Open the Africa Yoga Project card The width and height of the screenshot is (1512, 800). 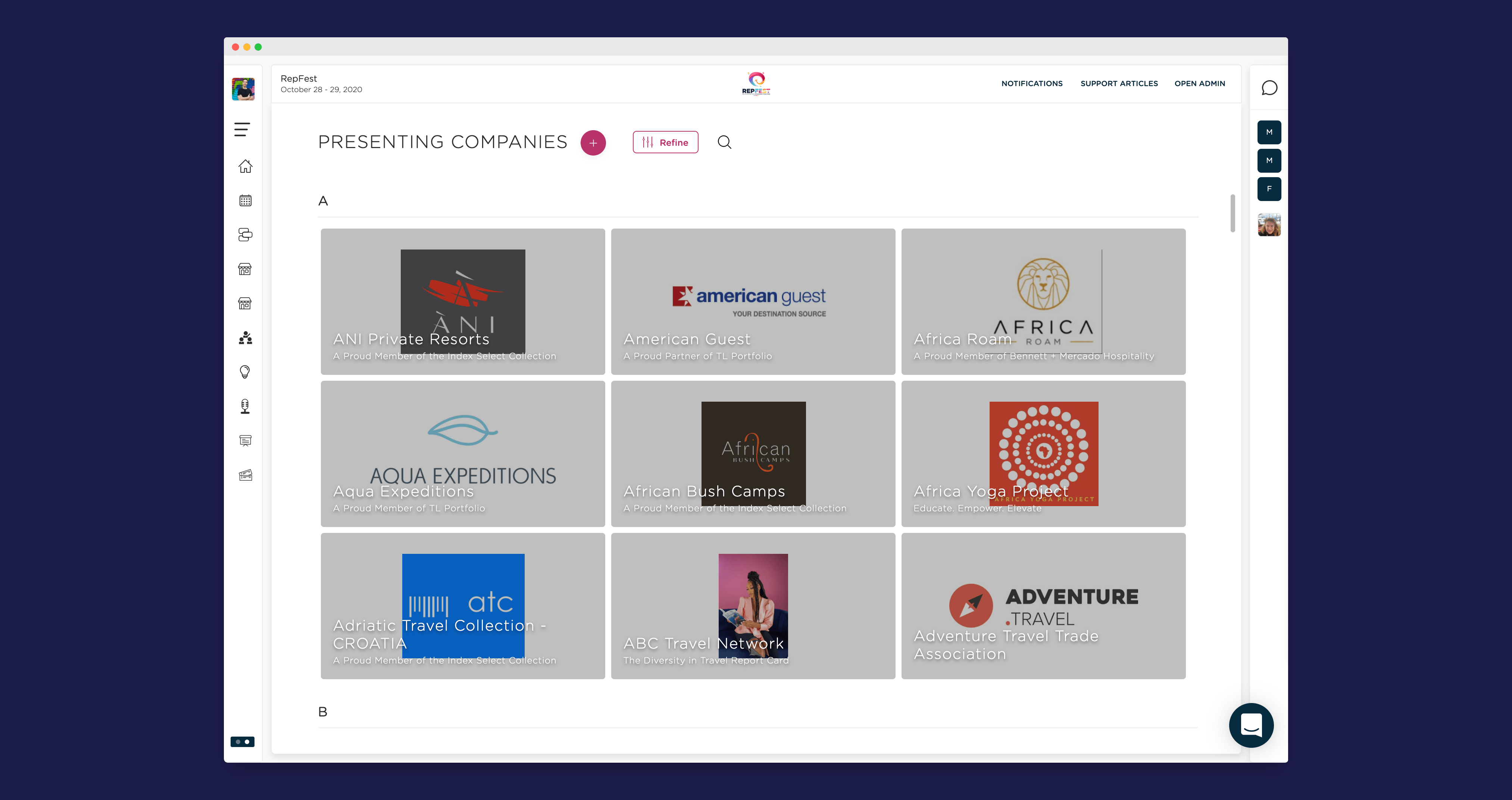click(1043, 454)
